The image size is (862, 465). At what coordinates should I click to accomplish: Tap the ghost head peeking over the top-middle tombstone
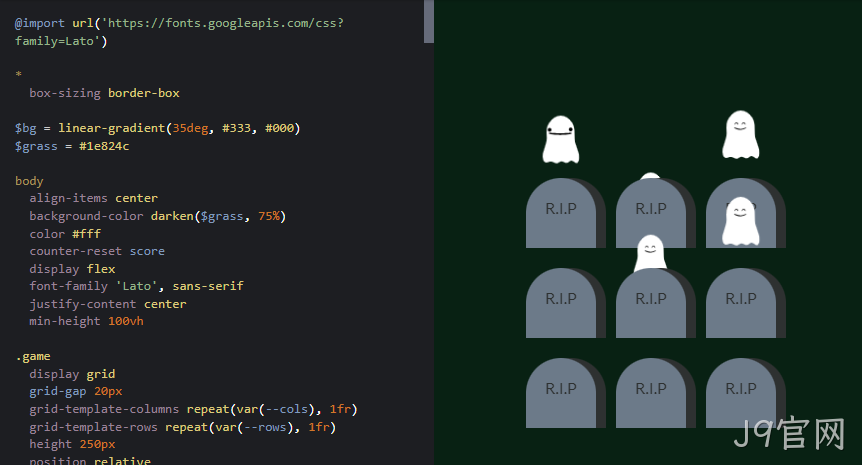pos(650,176)
